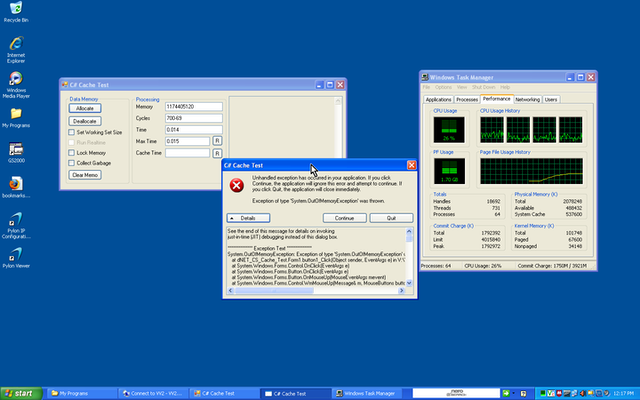Viewport: 640px width, 400px height.
Task: Click the Nero search box in the taskbar
Action: click(x=456, y=393)
